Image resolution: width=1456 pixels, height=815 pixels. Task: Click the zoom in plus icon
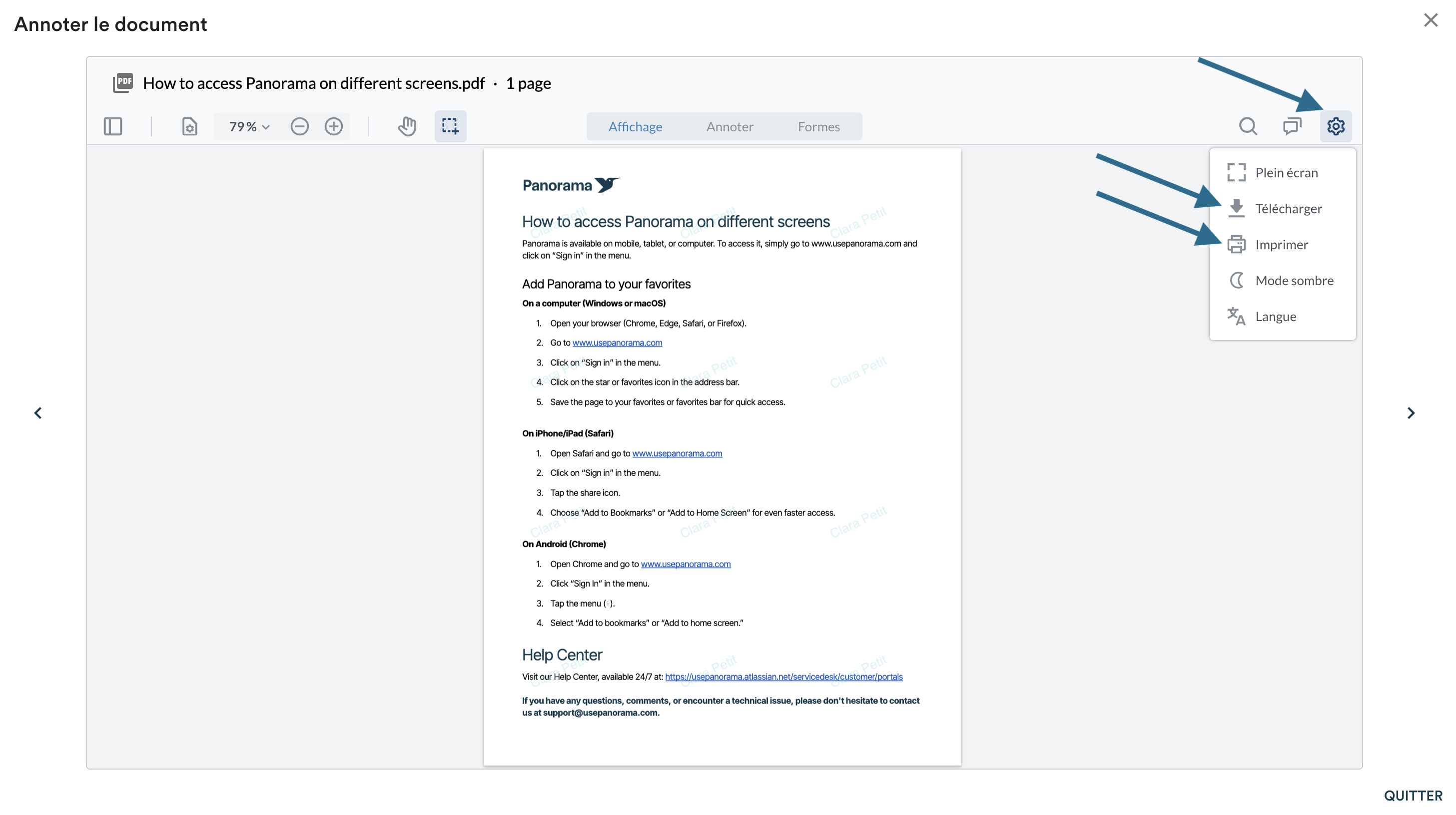[x=333, y=126]
